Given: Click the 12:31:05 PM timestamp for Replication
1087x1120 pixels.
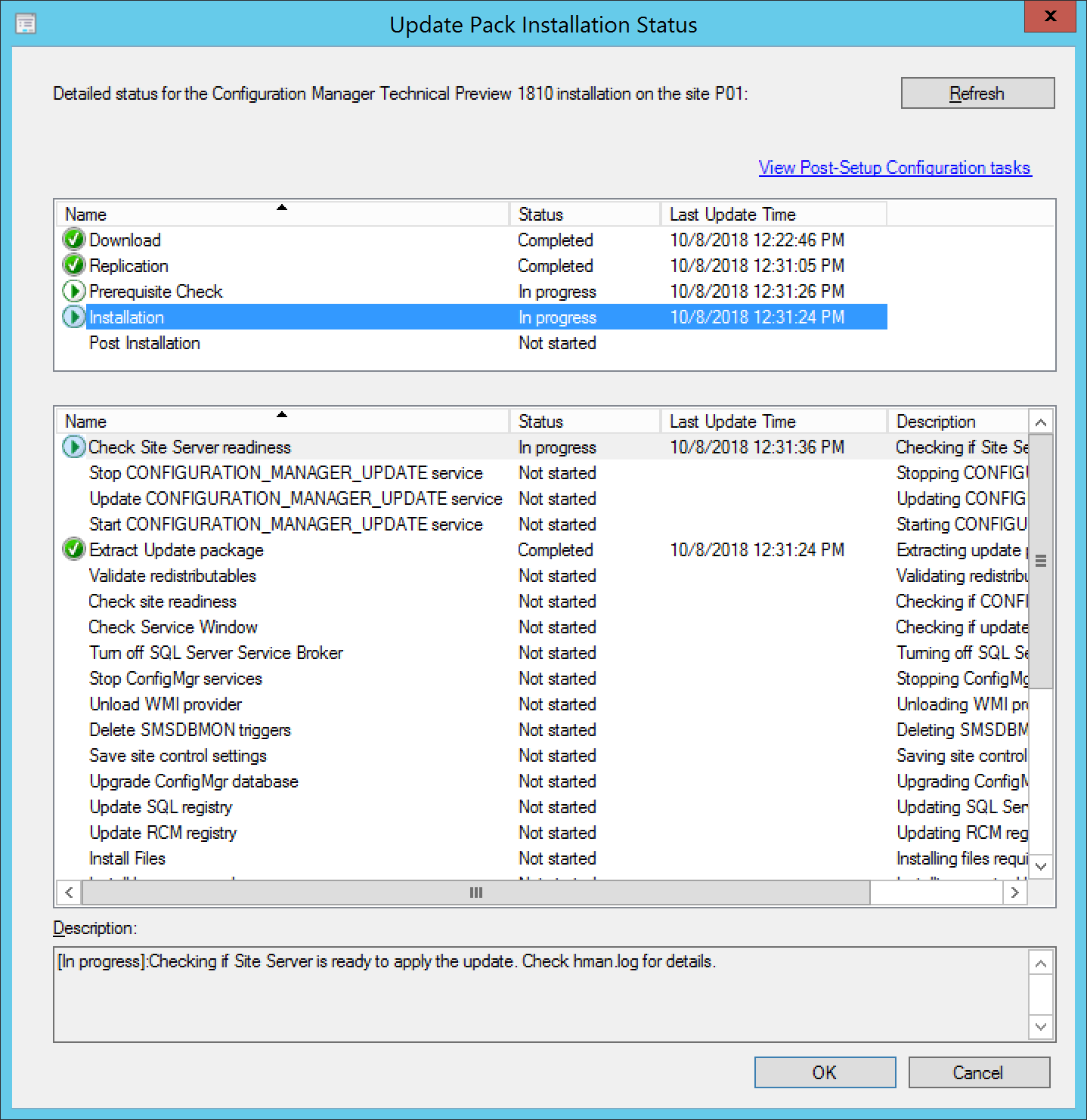Looking at the screenshot, I should point(757,266).
